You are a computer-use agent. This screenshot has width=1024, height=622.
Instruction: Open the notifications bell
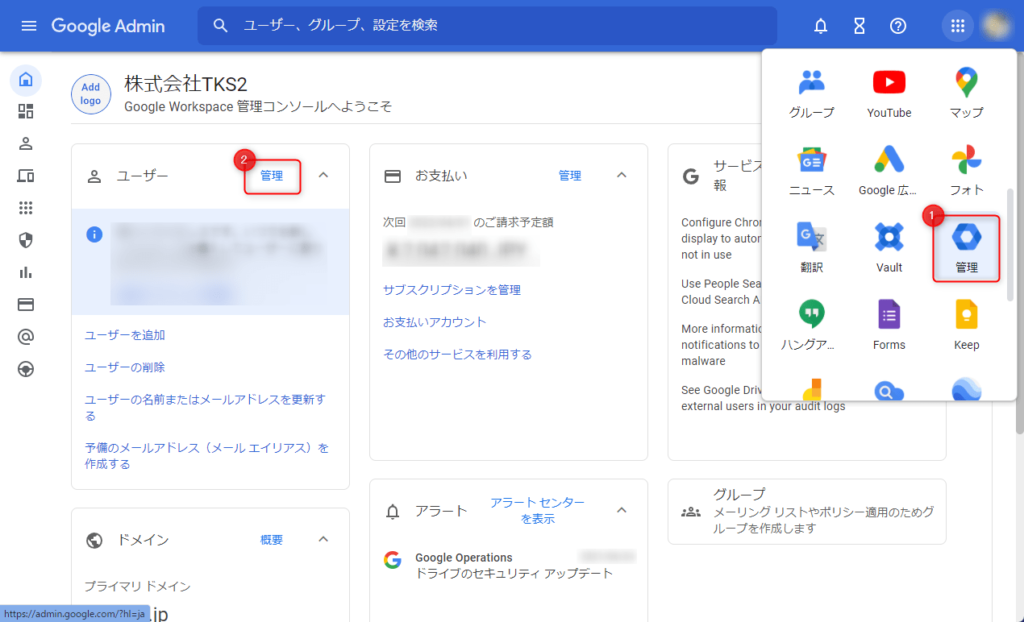coord(821,26)
